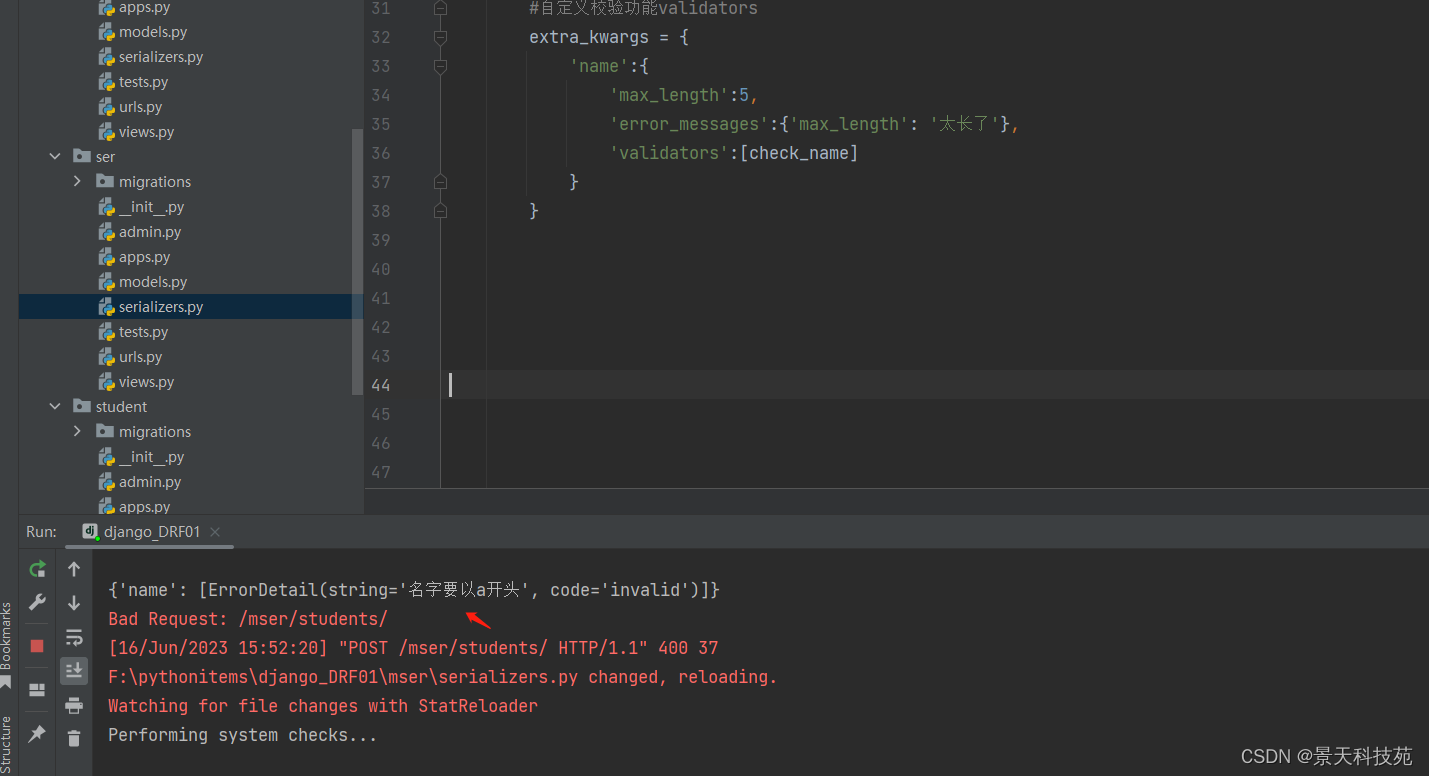Viewport: 1429px width, 776px height.
Task: Click check_name in validators list
Action: pos(799,153)
